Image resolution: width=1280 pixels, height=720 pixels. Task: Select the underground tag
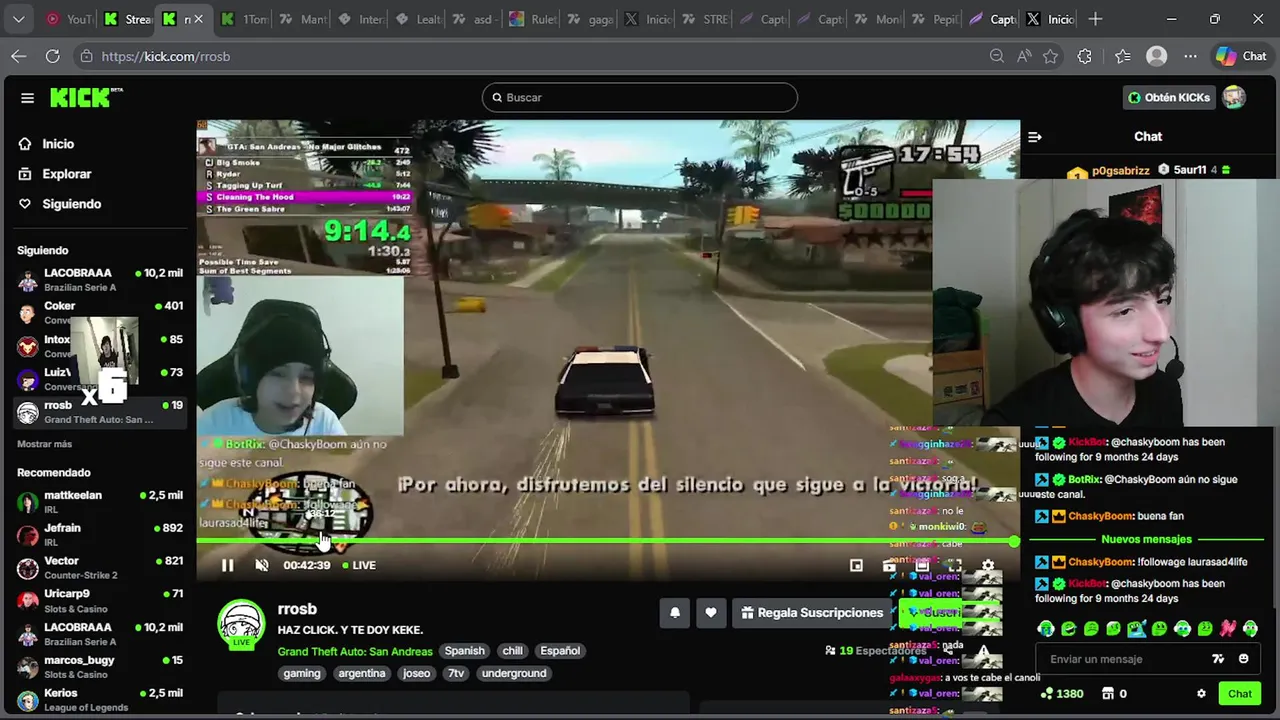(x=514, y=674)
